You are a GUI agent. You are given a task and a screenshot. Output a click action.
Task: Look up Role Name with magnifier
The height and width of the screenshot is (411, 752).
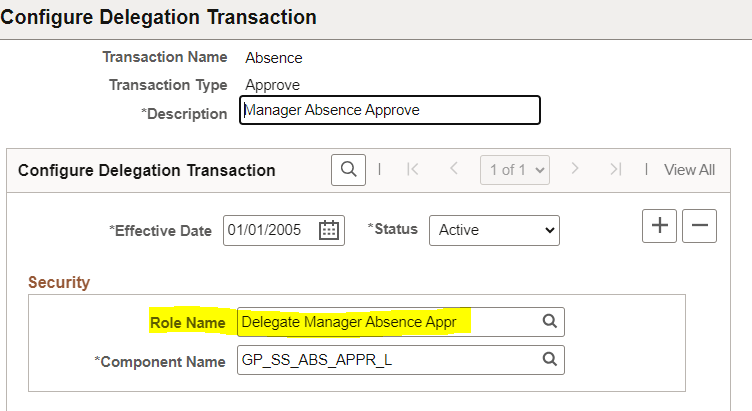(x=549, y=322)
